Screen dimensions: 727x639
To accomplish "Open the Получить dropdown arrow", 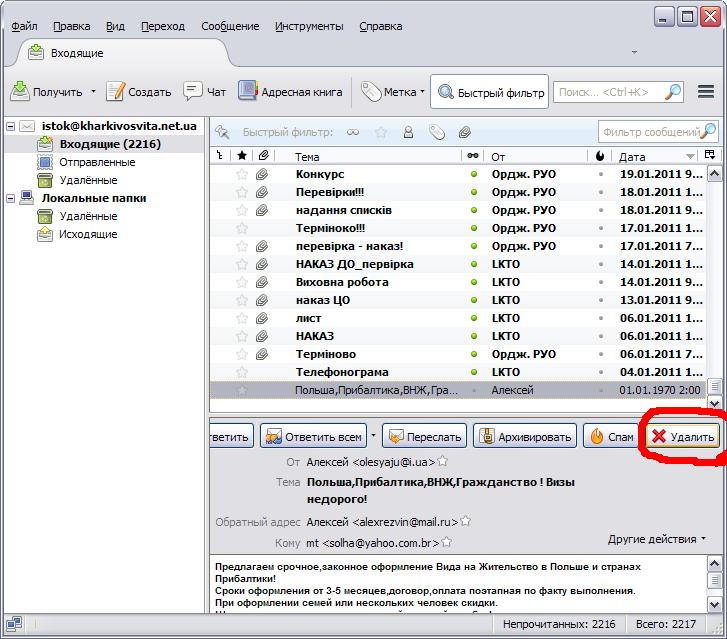I will (x=93, y=91).
